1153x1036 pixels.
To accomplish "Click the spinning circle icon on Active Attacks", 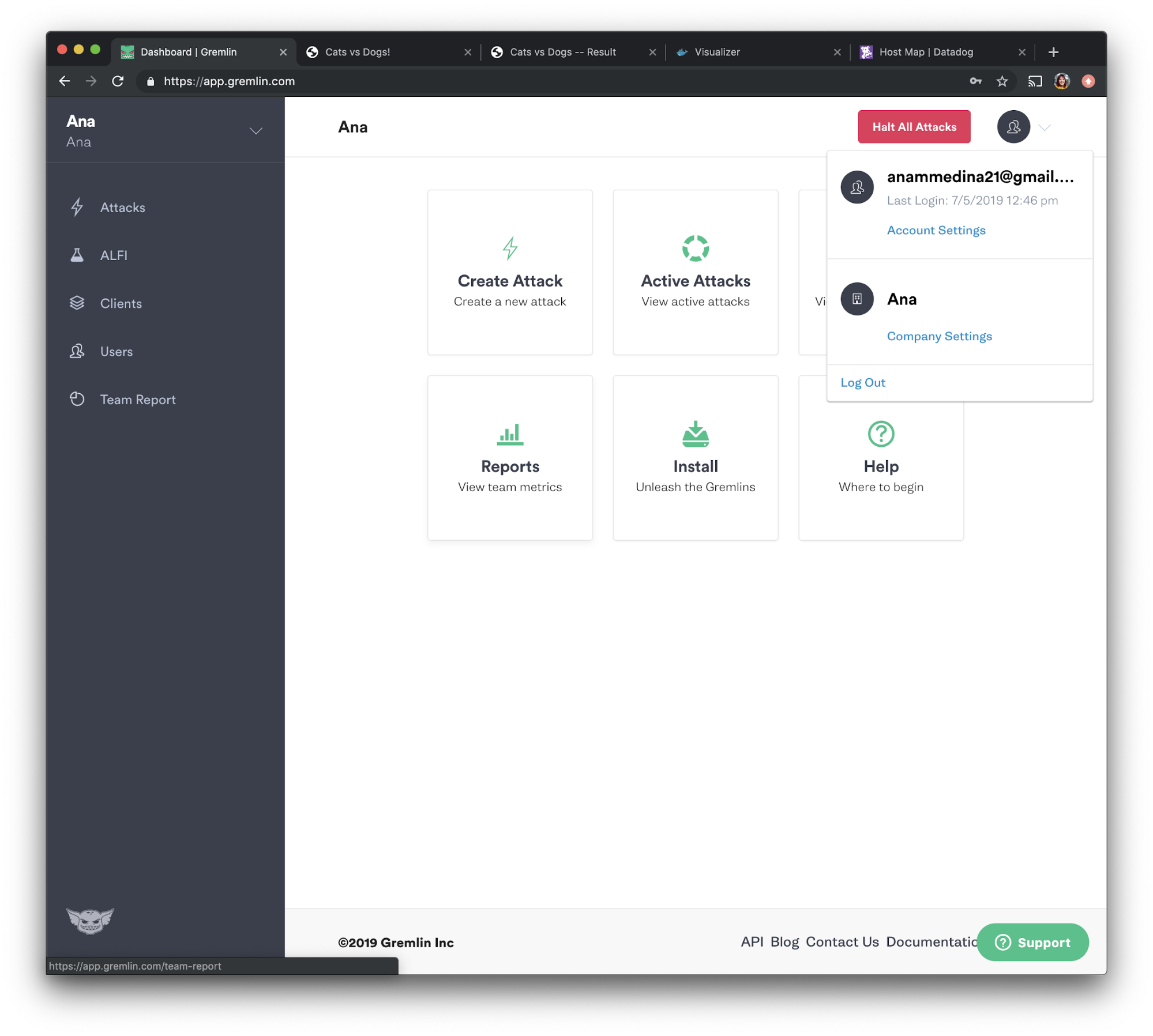I will pyautogui.click(x=696, y=248).
